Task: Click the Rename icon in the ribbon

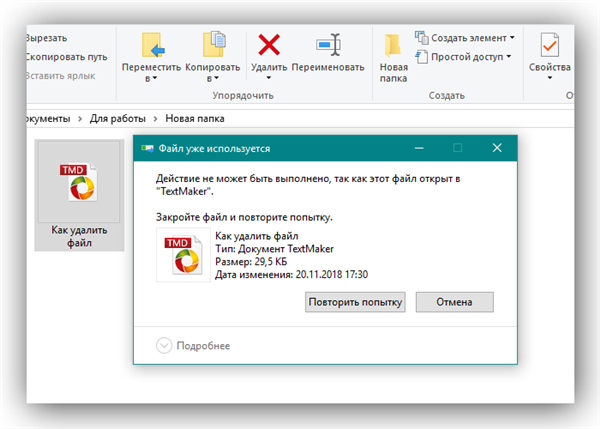Action: point(328,45)
